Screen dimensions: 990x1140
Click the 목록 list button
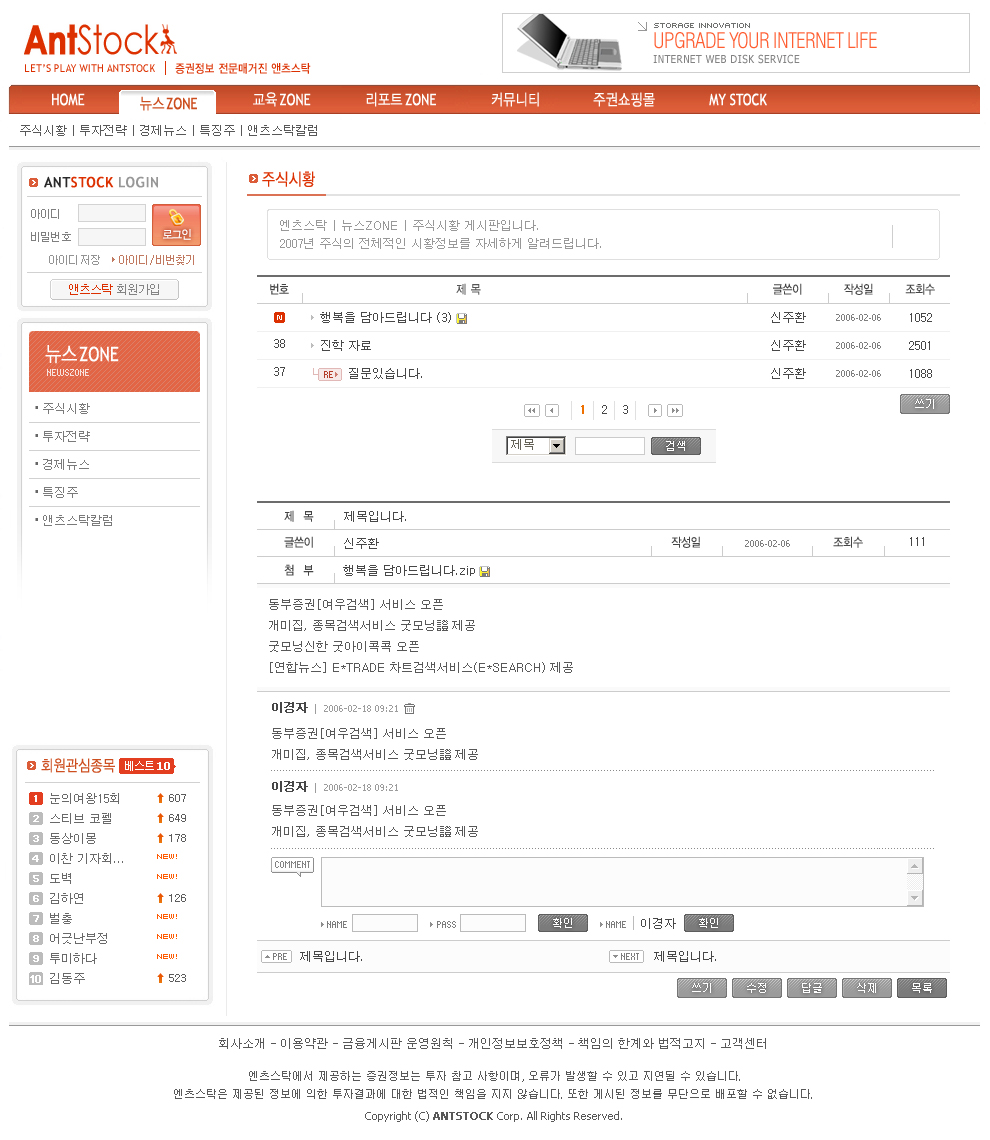coord(921,988)
